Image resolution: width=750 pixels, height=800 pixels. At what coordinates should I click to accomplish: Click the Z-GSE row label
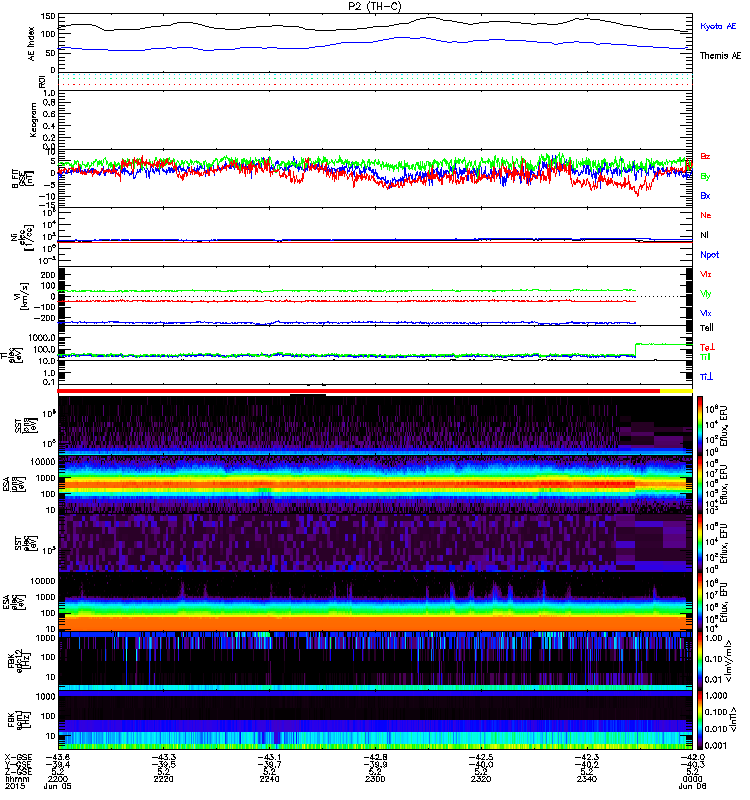coord(18,771)
